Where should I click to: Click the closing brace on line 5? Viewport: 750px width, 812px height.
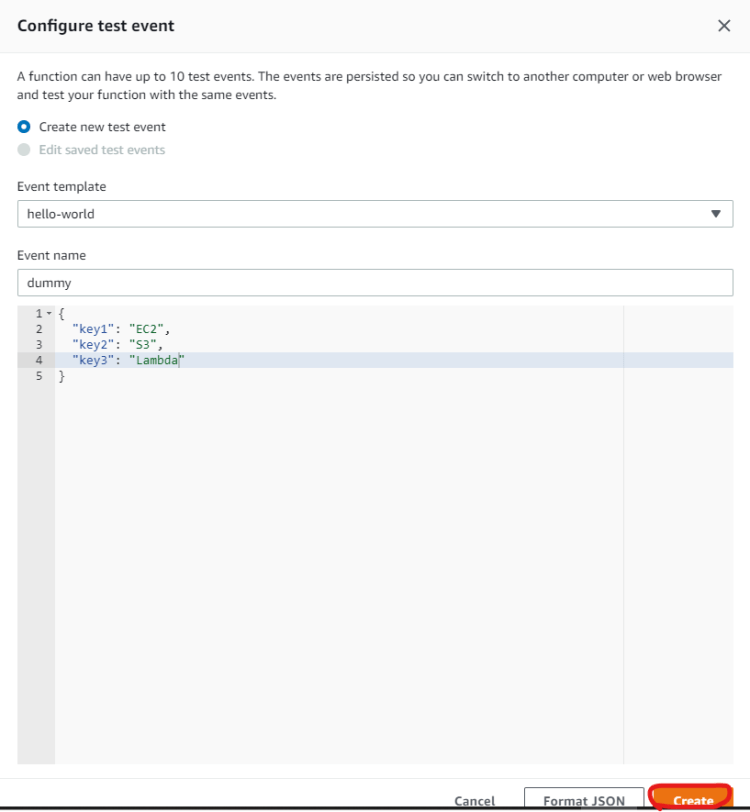[62, 376]
